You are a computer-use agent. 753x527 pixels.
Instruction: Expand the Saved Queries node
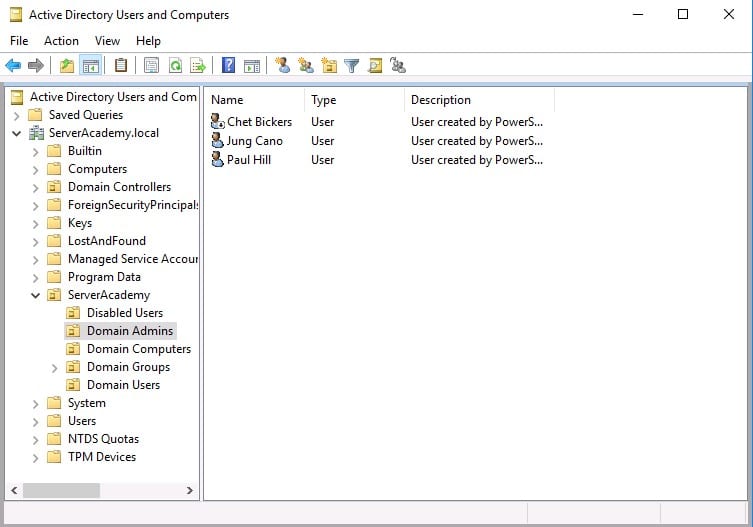tap(16, 115)
